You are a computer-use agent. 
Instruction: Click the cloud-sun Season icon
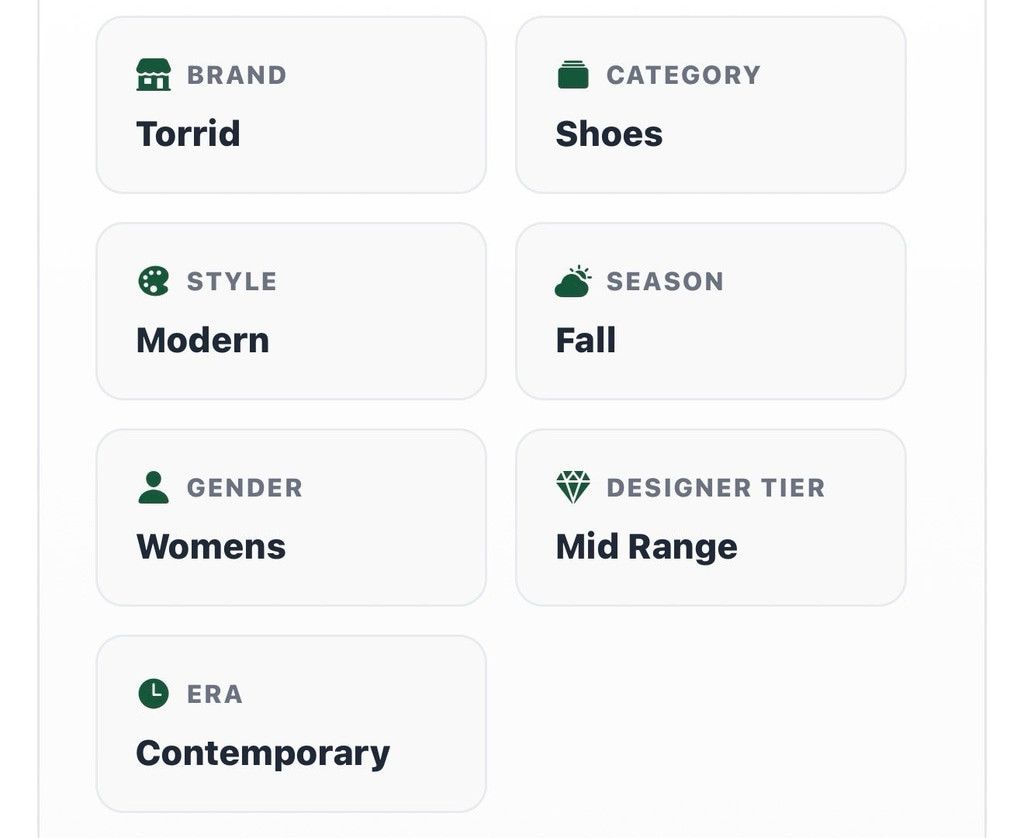[x=573, y=281]
